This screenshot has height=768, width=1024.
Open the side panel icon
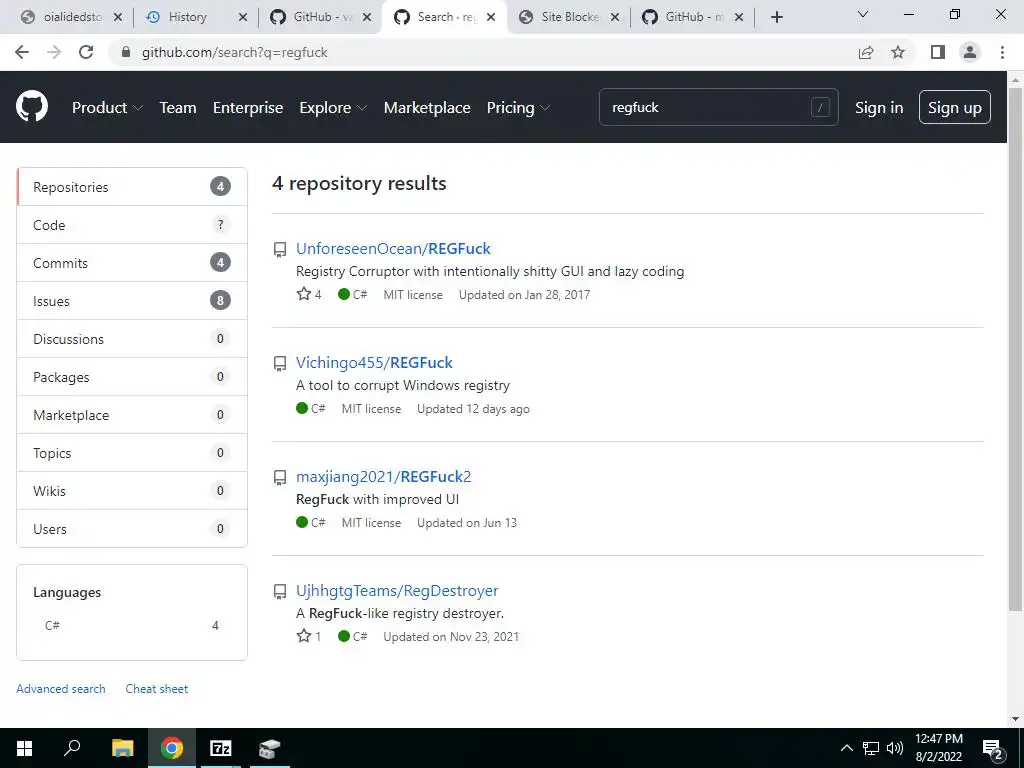tap(938, 52)
